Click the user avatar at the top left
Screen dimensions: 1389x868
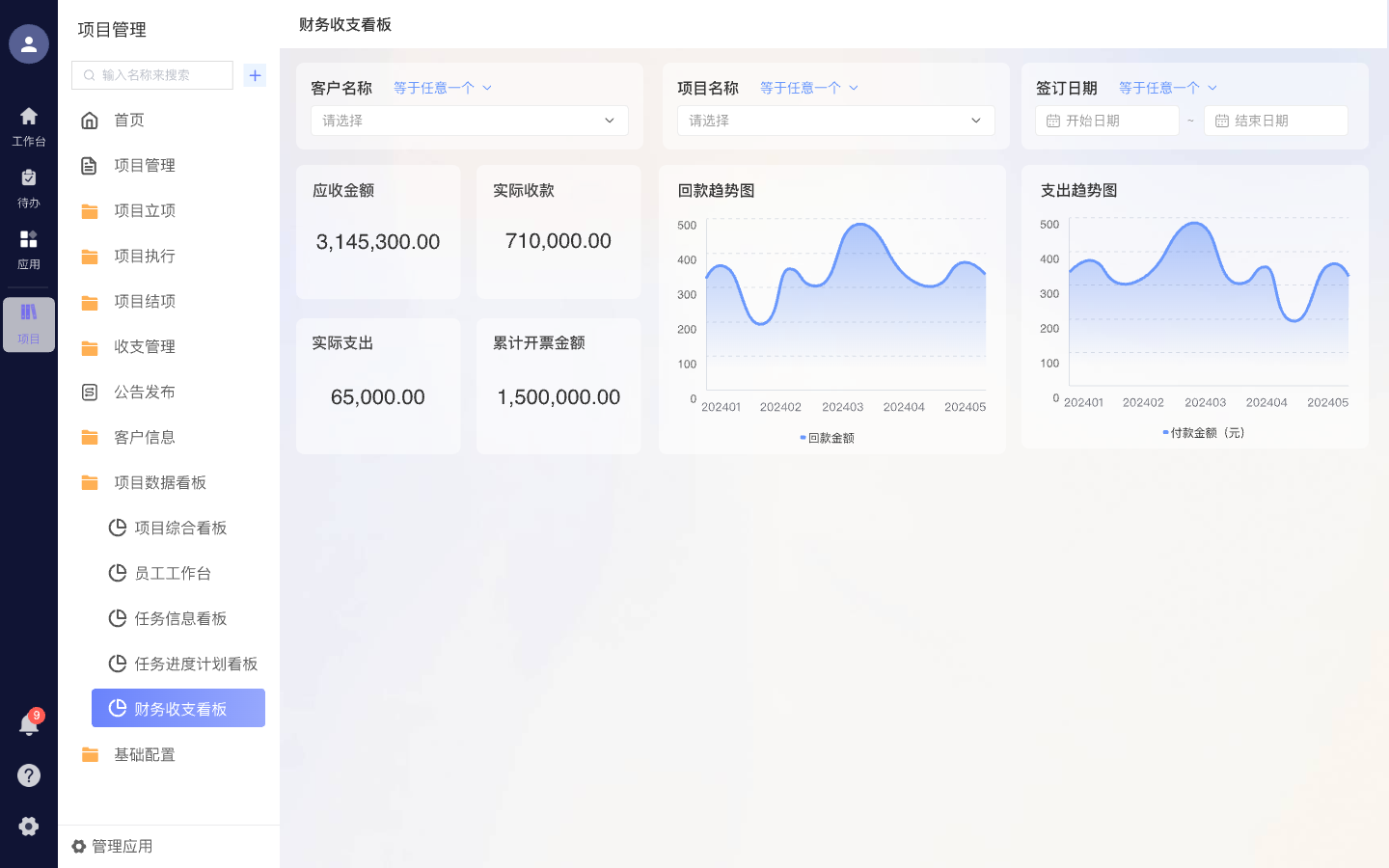tap(29, 44)
